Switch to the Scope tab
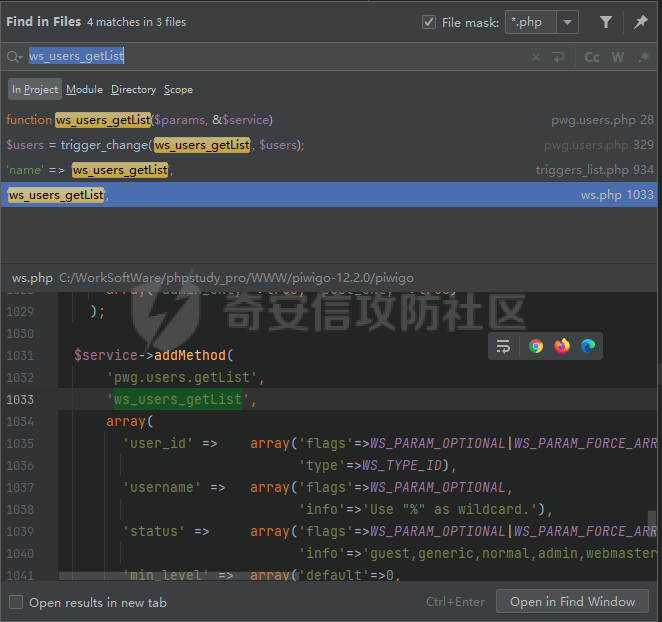The image size is (662, 622). tap(178, 90)
